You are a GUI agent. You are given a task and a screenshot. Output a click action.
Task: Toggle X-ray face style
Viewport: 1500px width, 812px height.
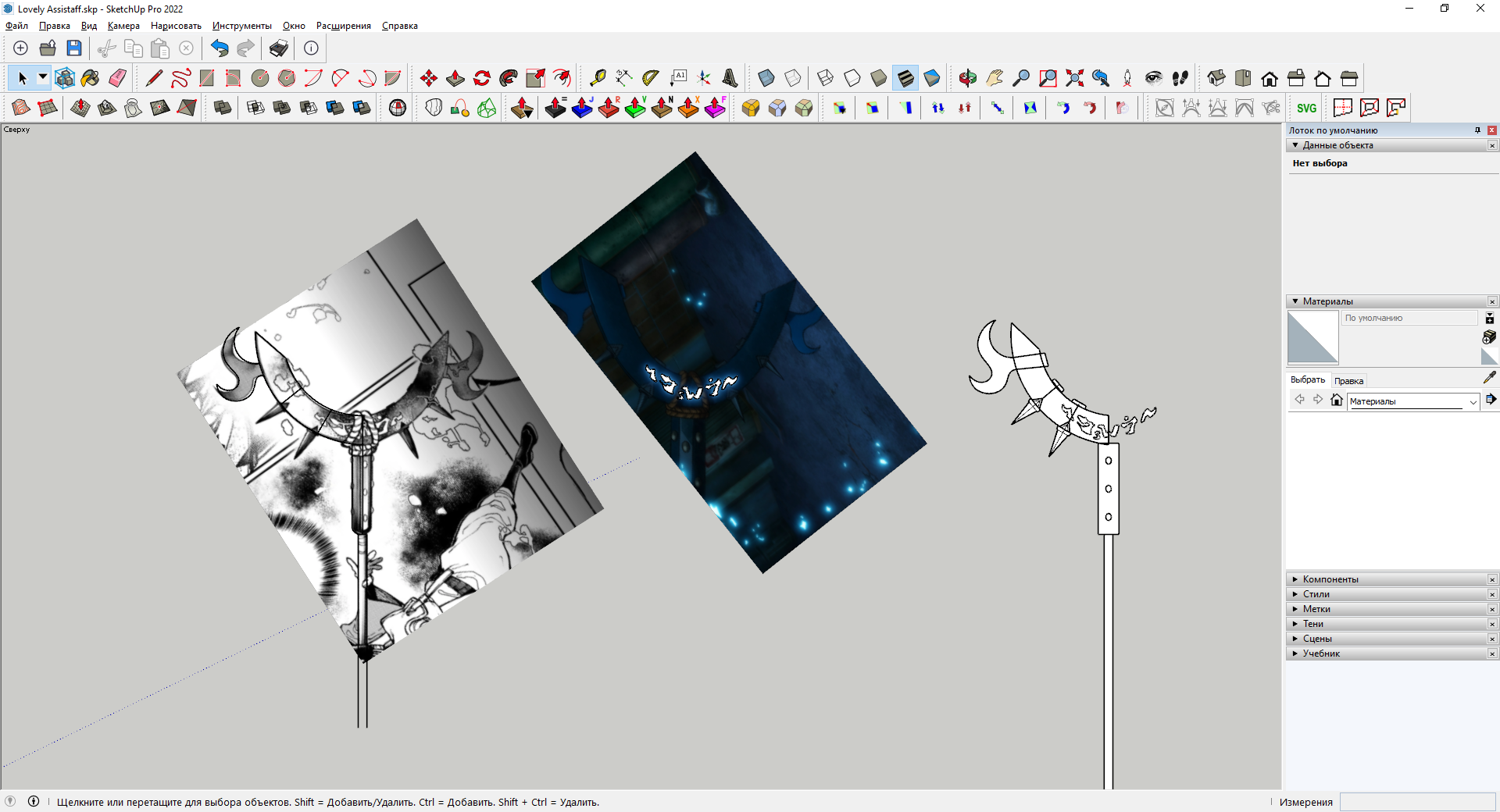[766, 78]
